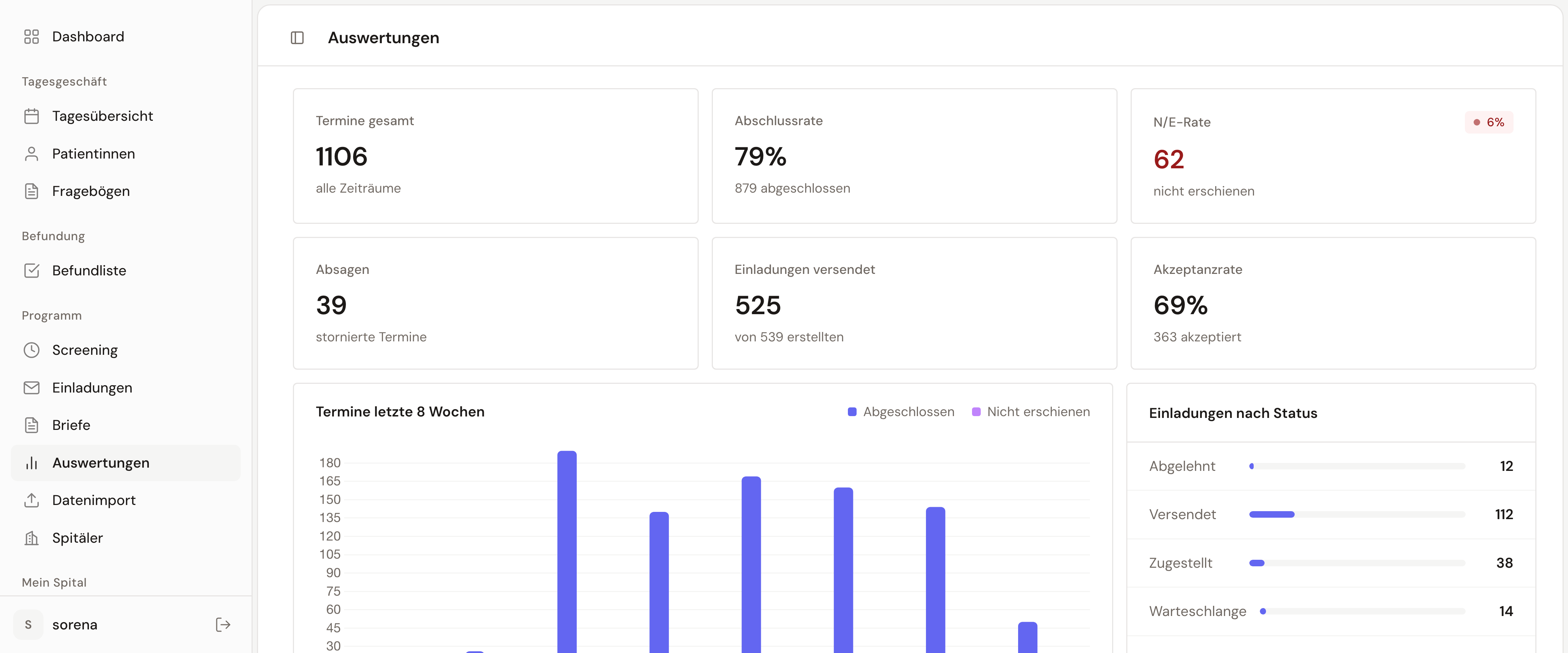Click the Mein Spital section label
This screenshot has height=653, width=1568.
click(54, 582)
